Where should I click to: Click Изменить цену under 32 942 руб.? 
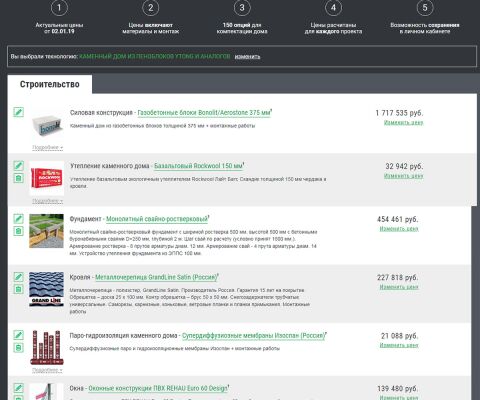click(404, 176)
